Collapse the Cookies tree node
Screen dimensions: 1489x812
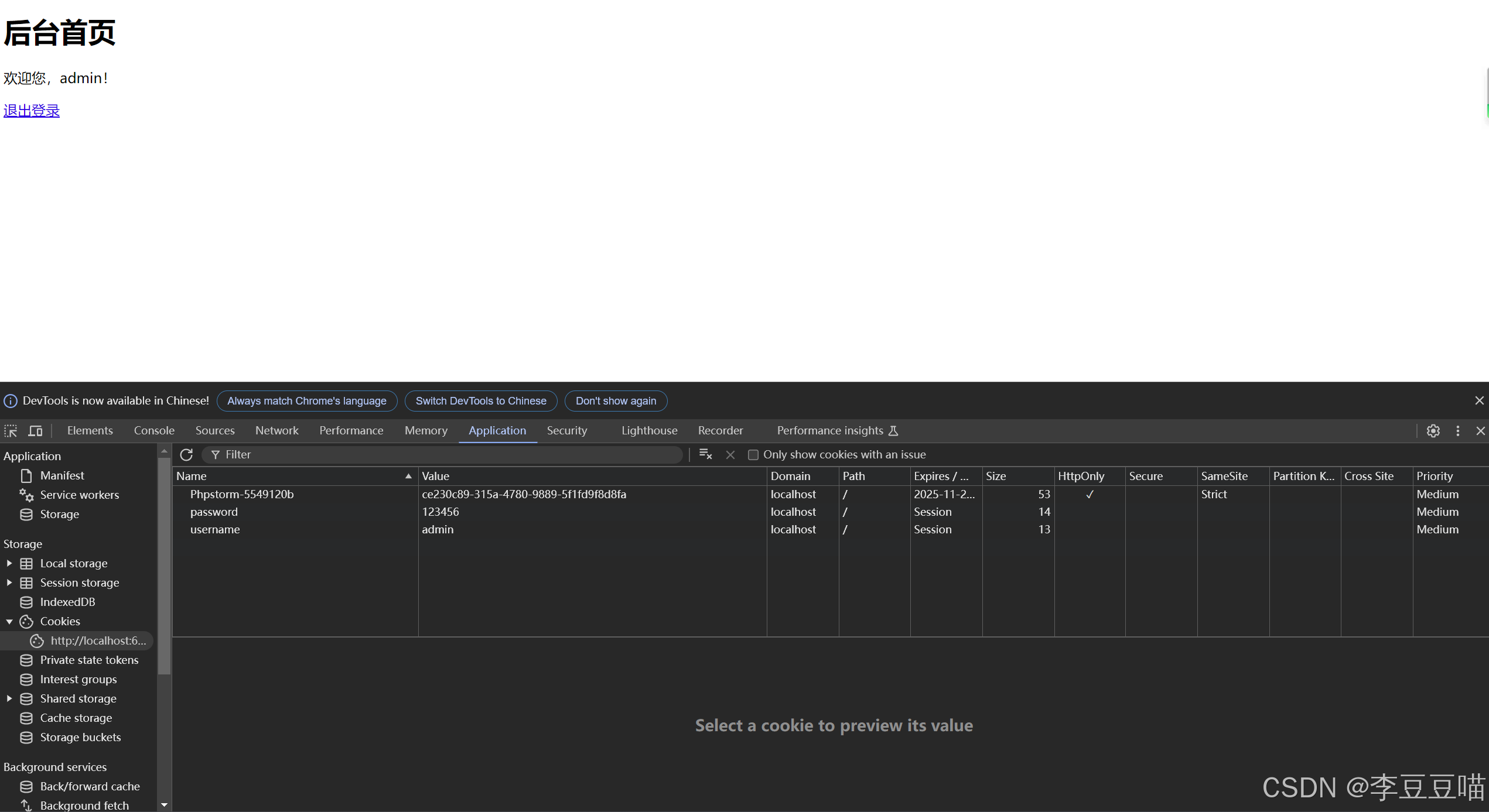[x=9, y=621]
